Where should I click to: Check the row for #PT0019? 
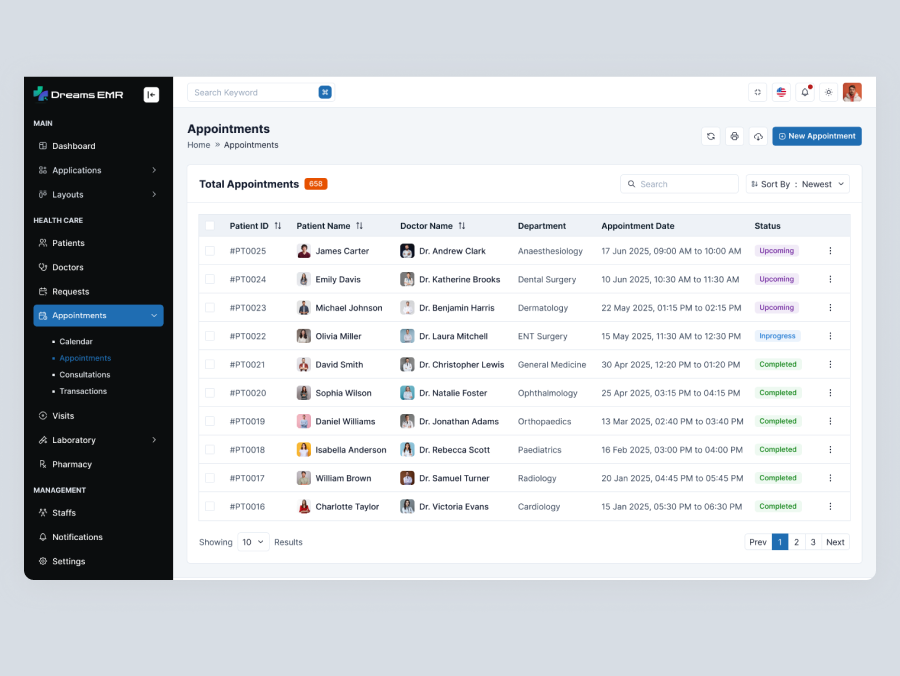point(210,421)
